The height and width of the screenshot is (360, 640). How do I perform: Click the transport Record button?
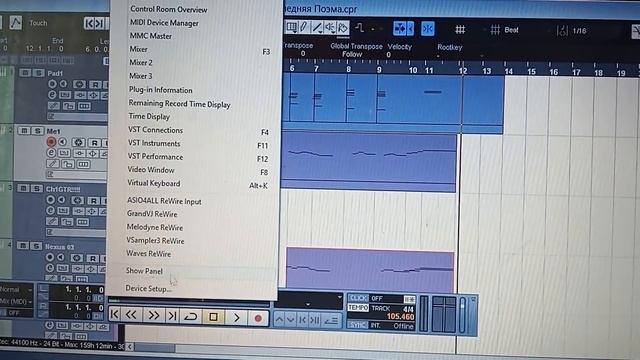pyautogui.click(x=258, y=318)
